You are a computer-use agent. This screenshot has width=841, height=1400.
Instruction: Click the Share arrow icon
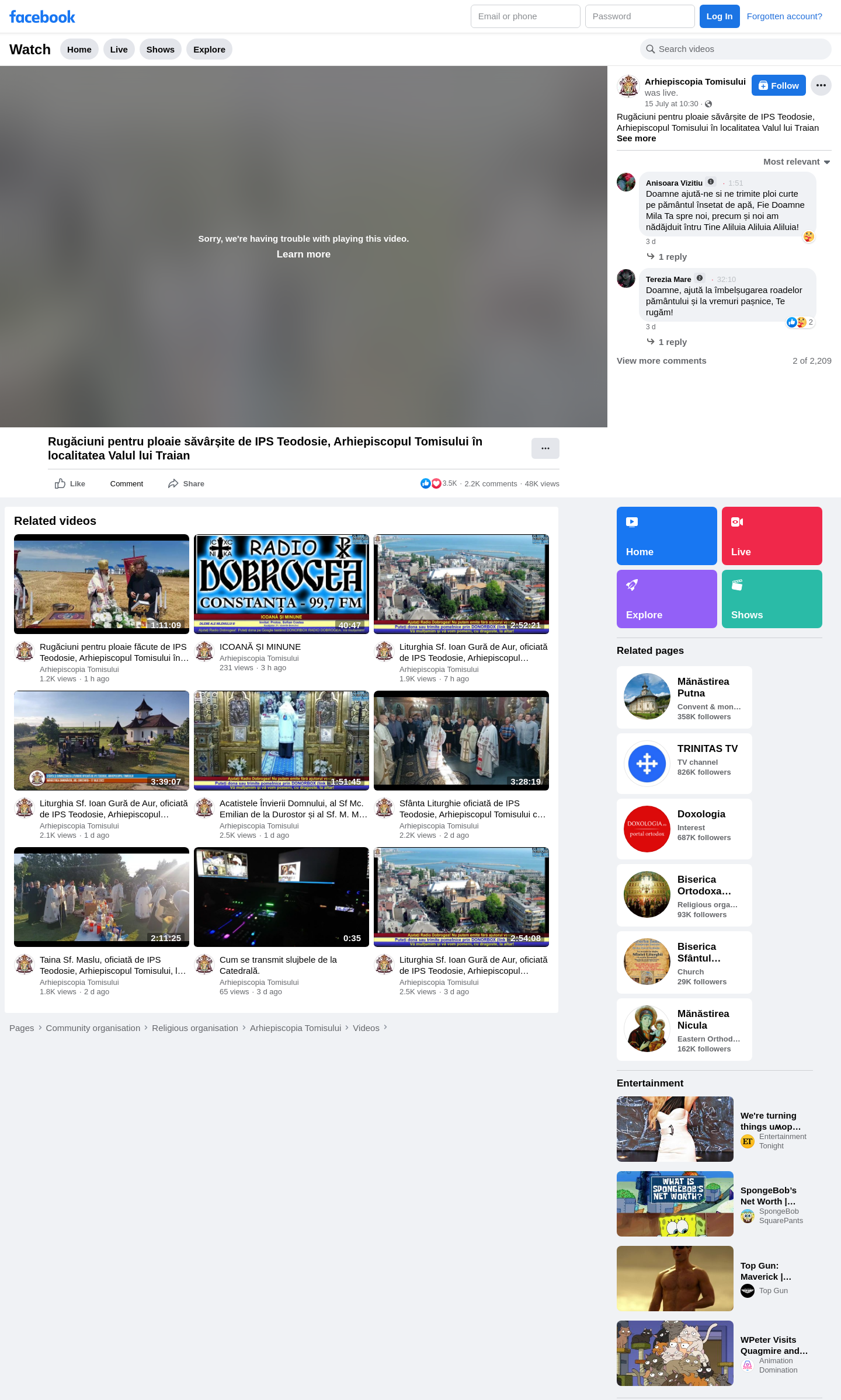[x=173, y=483]
